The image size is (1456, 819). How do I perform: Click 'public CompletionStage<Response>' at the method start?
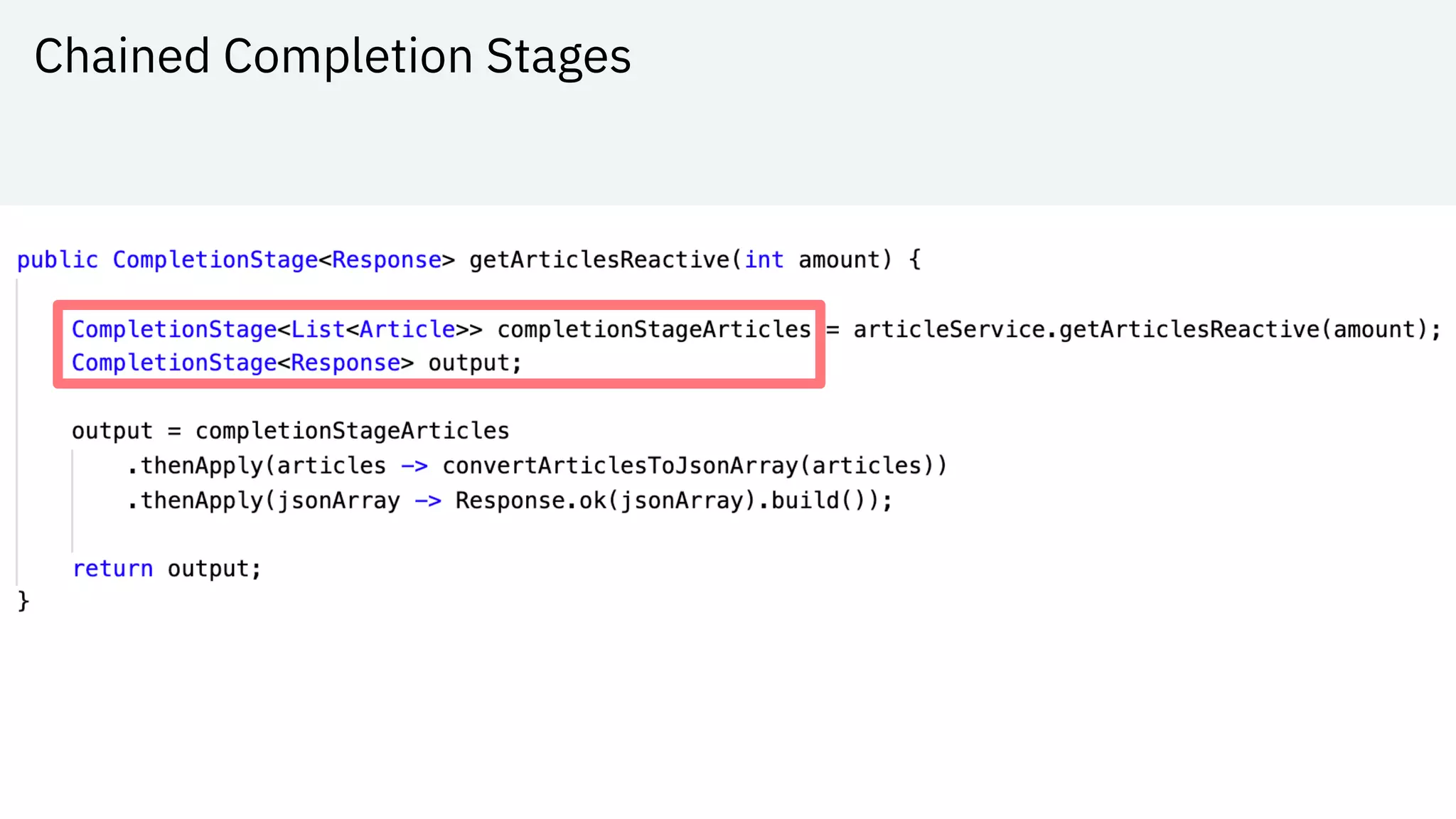(236, 260)
